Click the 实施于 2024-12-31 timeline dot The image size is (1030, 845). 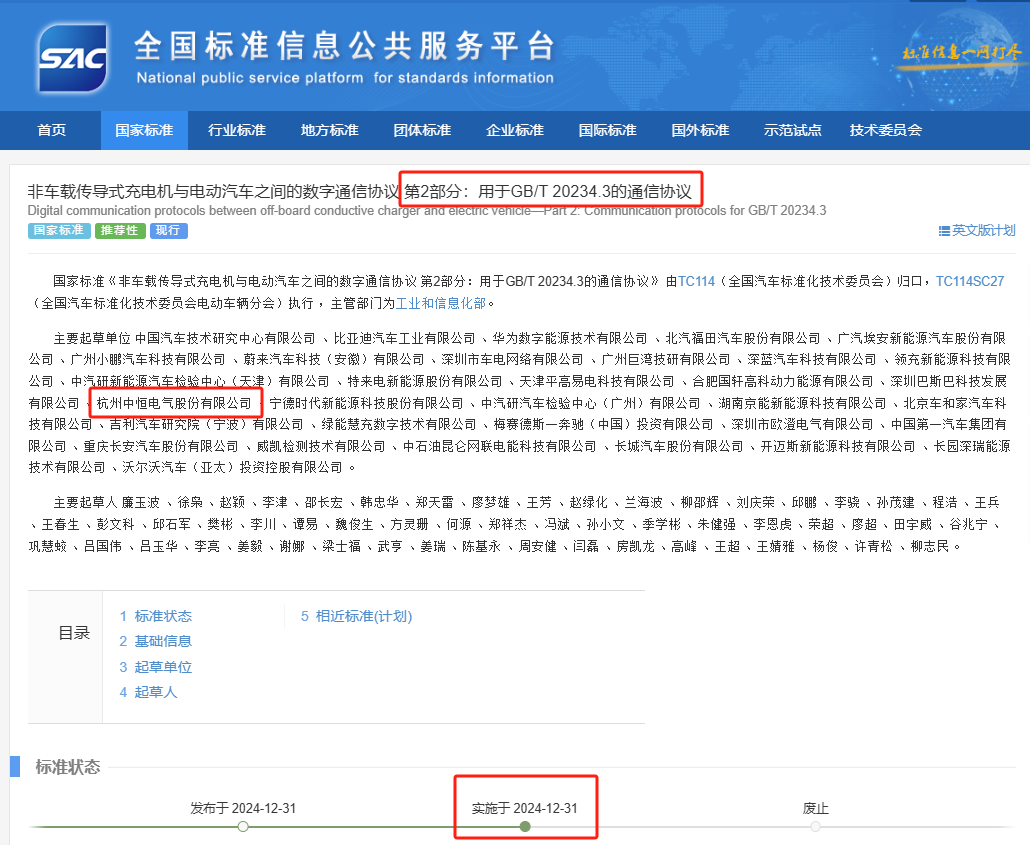click(525, 826)
